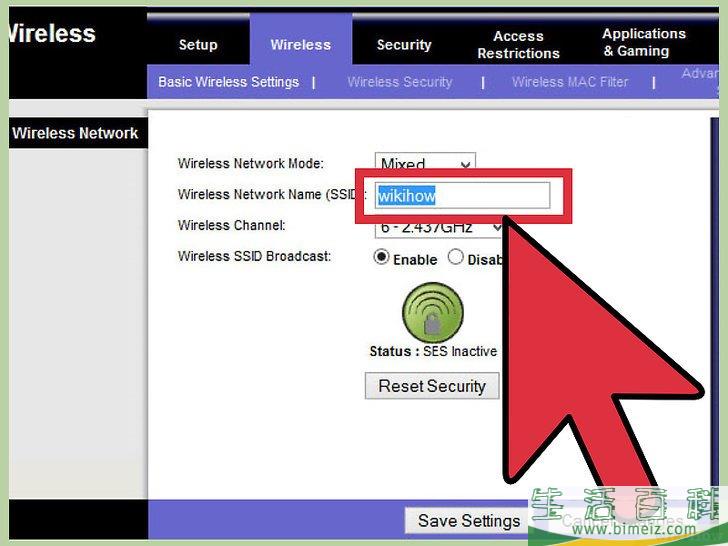This screenshot has height=546, width=728.
Task: Go to the Security tab
Action: pos(404,45)
